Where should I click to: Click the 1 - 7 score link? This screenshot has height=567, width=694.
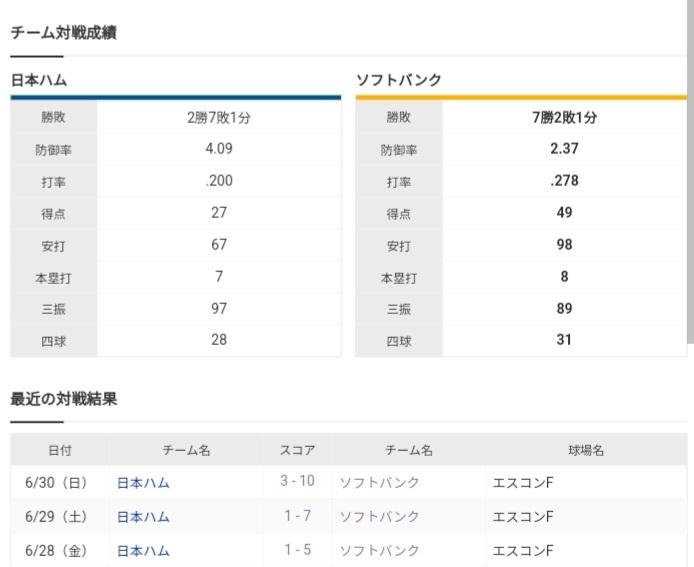click(x=297, y=515)
